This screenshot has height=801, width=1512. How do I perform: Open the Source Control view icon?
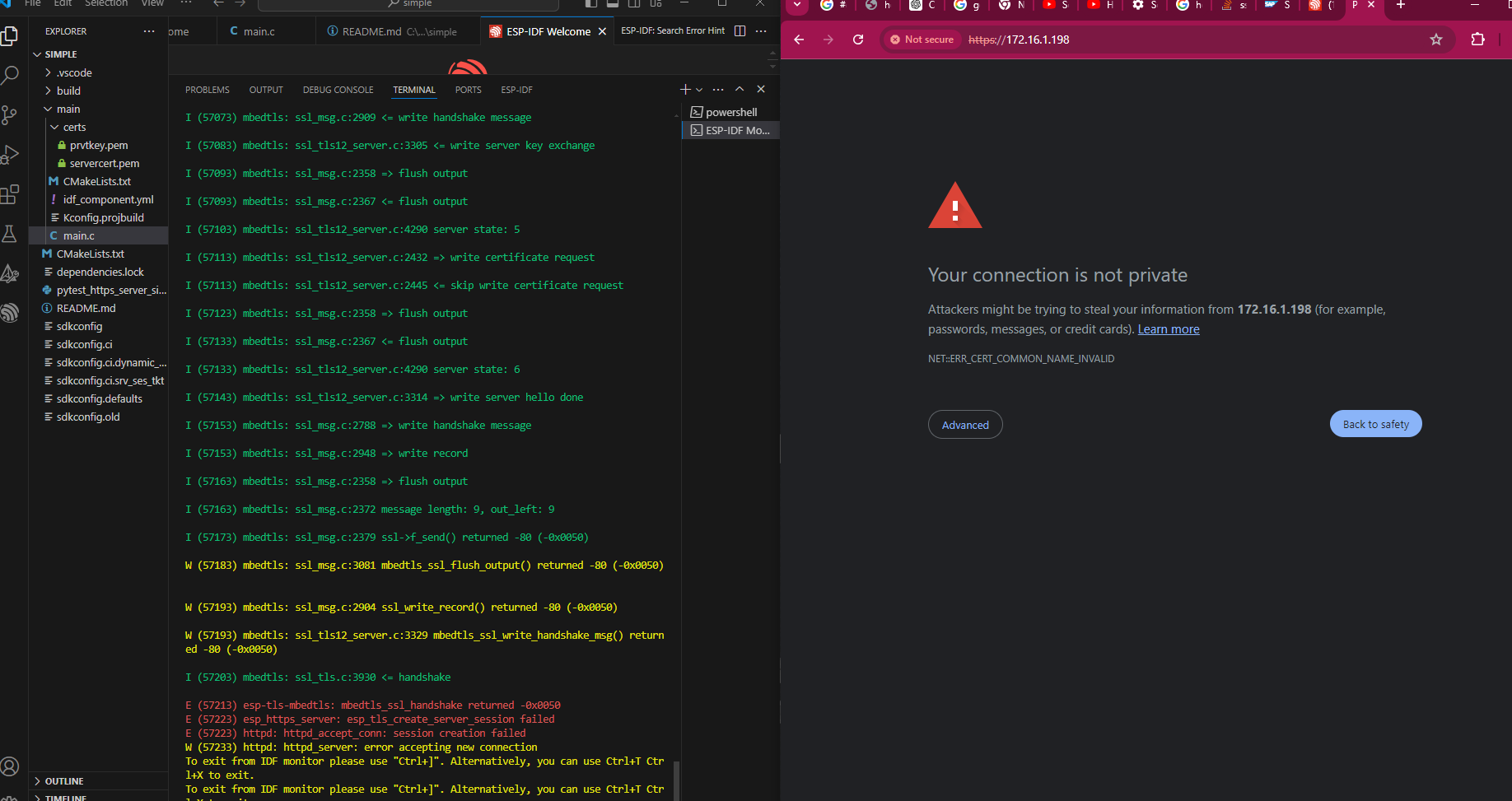pos(10,115)
